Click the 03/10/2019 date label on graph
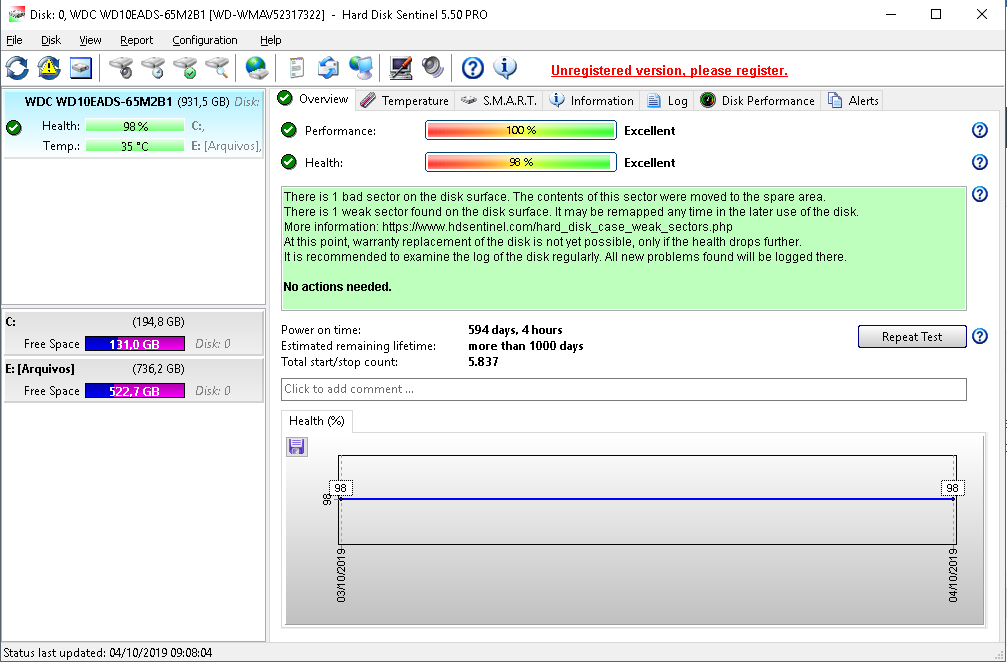The width and height of the screenshot is (1007, 664). pyautogui.click(x=341, y=575)
